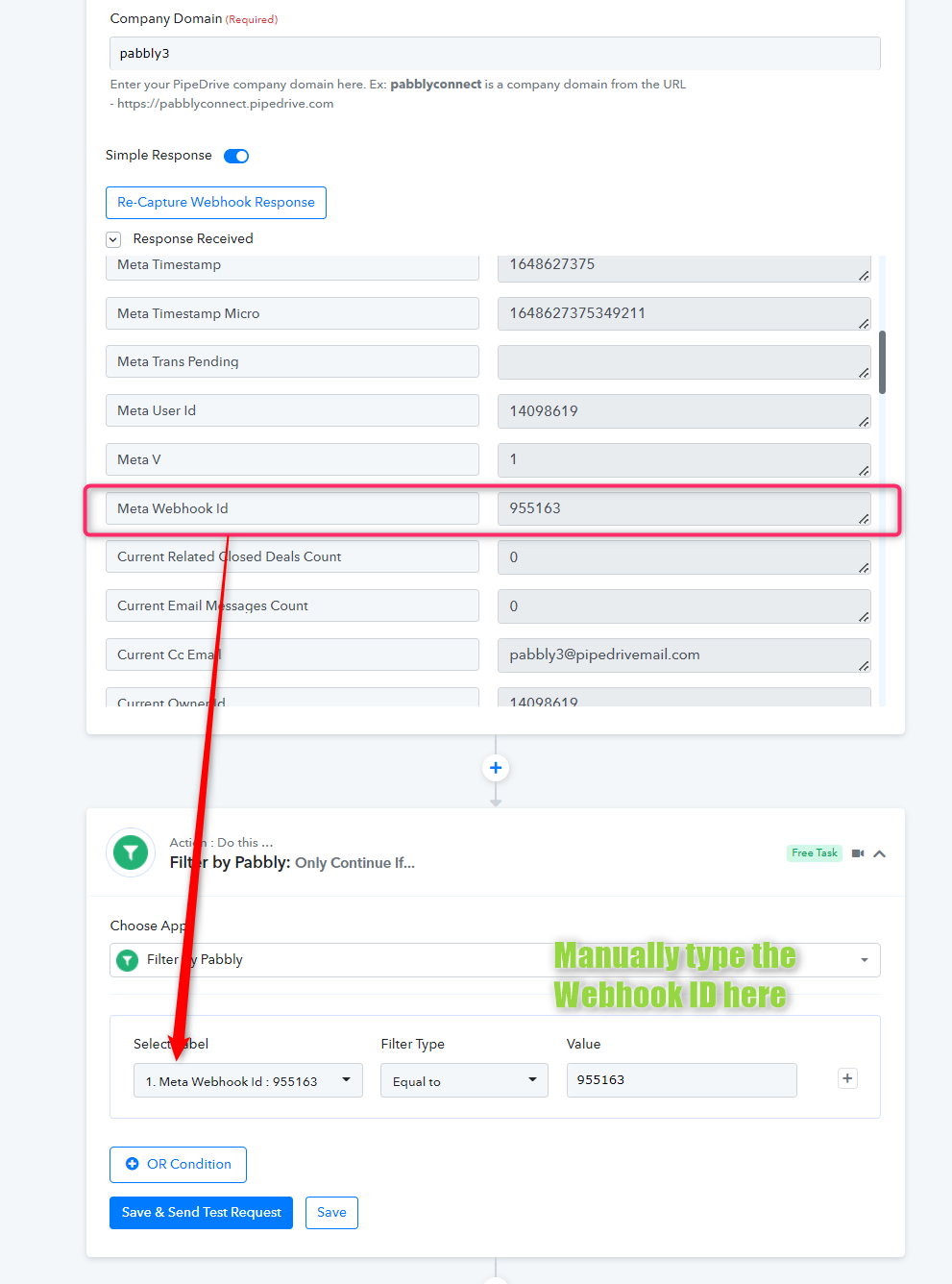Collapse the Response Received checkbox arrow
This screenshot has height=1284, width=952.
(113, 239)
